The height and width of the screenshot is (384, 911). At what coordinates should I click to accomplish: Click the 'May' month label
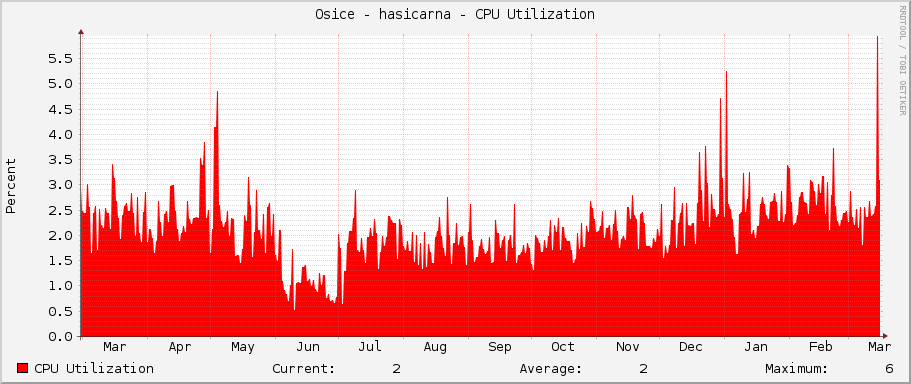tap(243, 347)
